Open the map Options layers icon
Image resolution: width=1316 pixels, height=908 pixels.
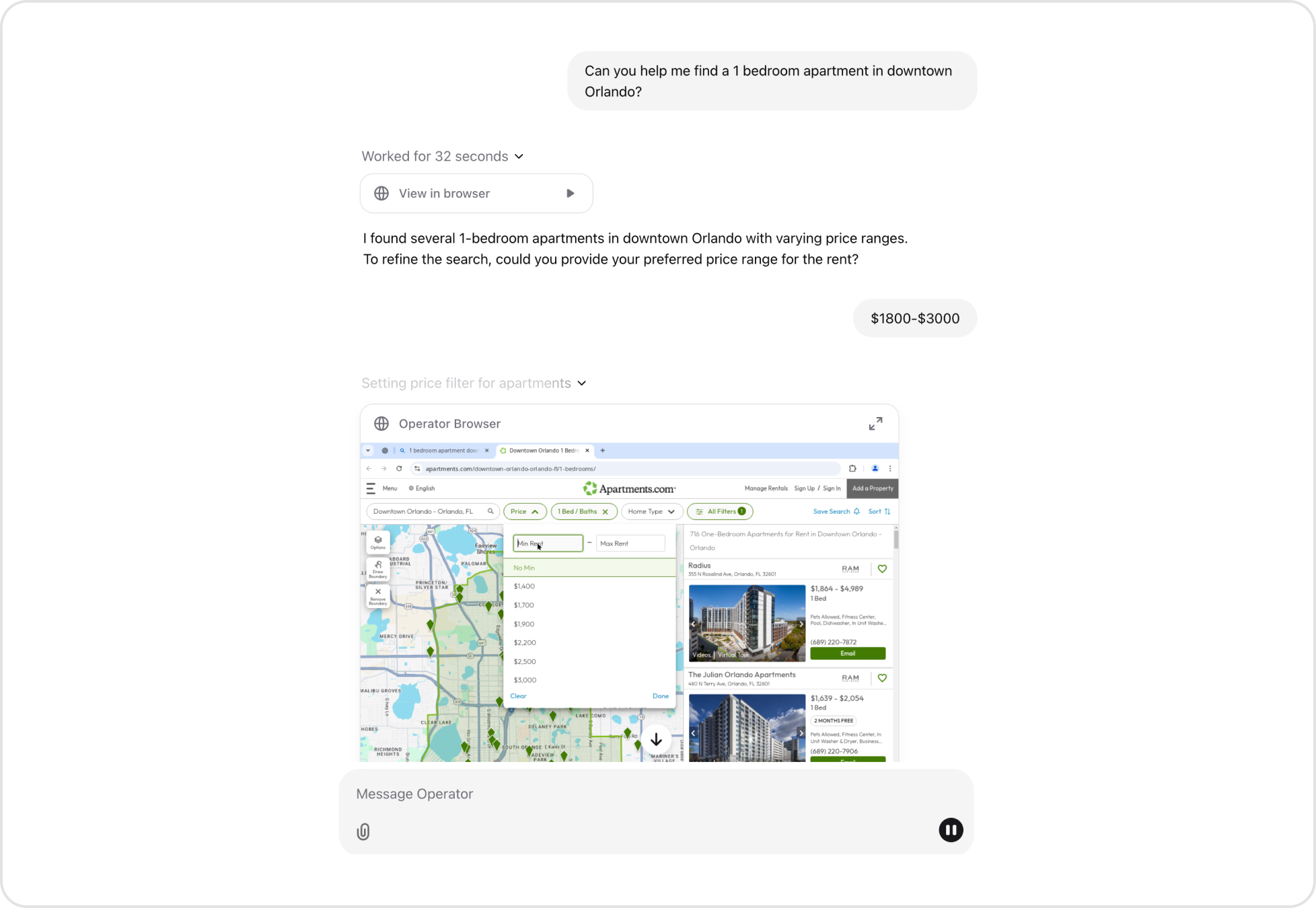pyautogui.click(x=378, y=541)
